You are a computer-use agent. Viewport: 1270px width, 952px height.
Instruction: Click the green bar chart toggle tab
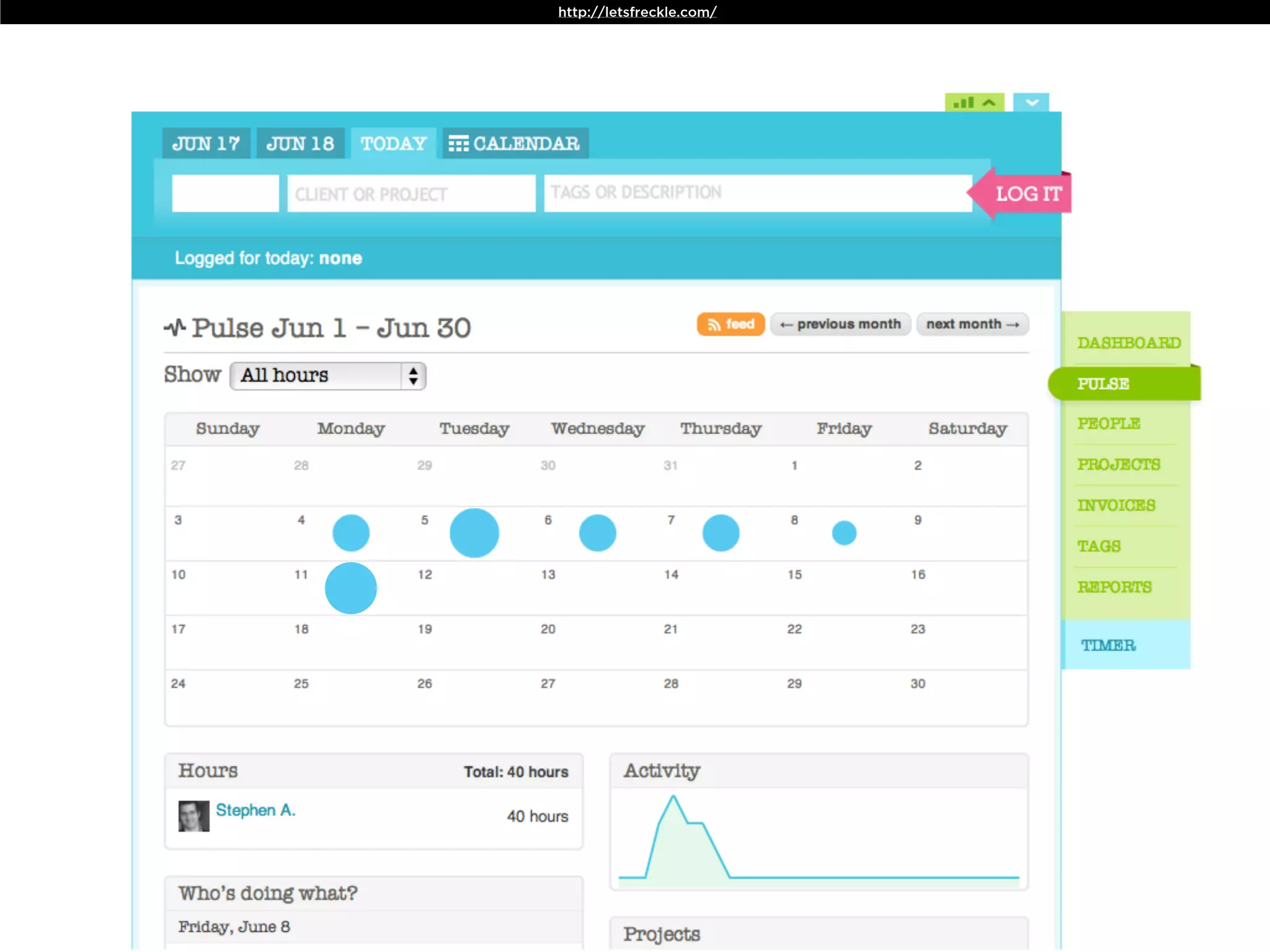[x=974, y=102]
